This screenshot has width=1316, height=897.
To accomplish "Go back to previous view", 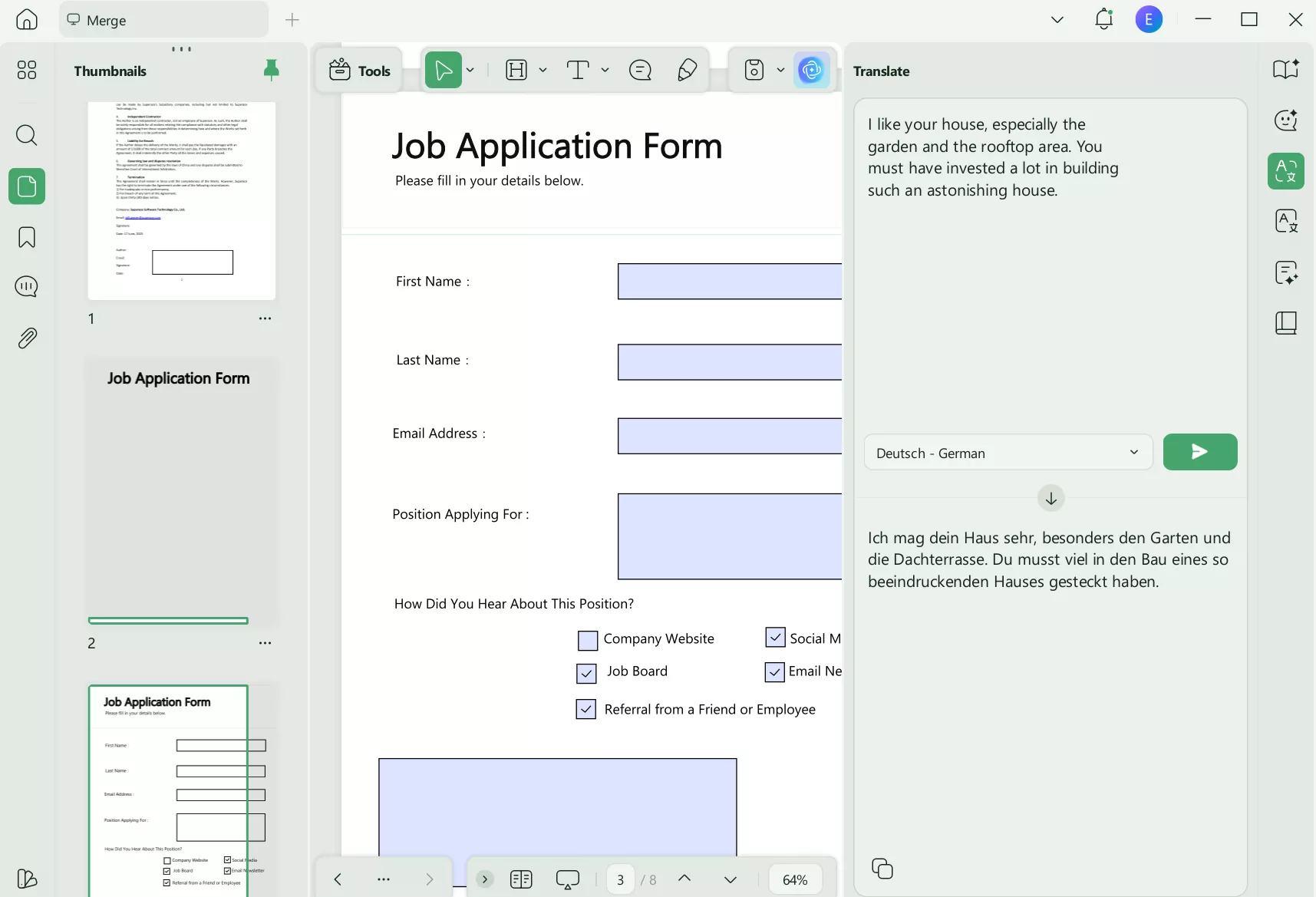I will tap(338, 879).
